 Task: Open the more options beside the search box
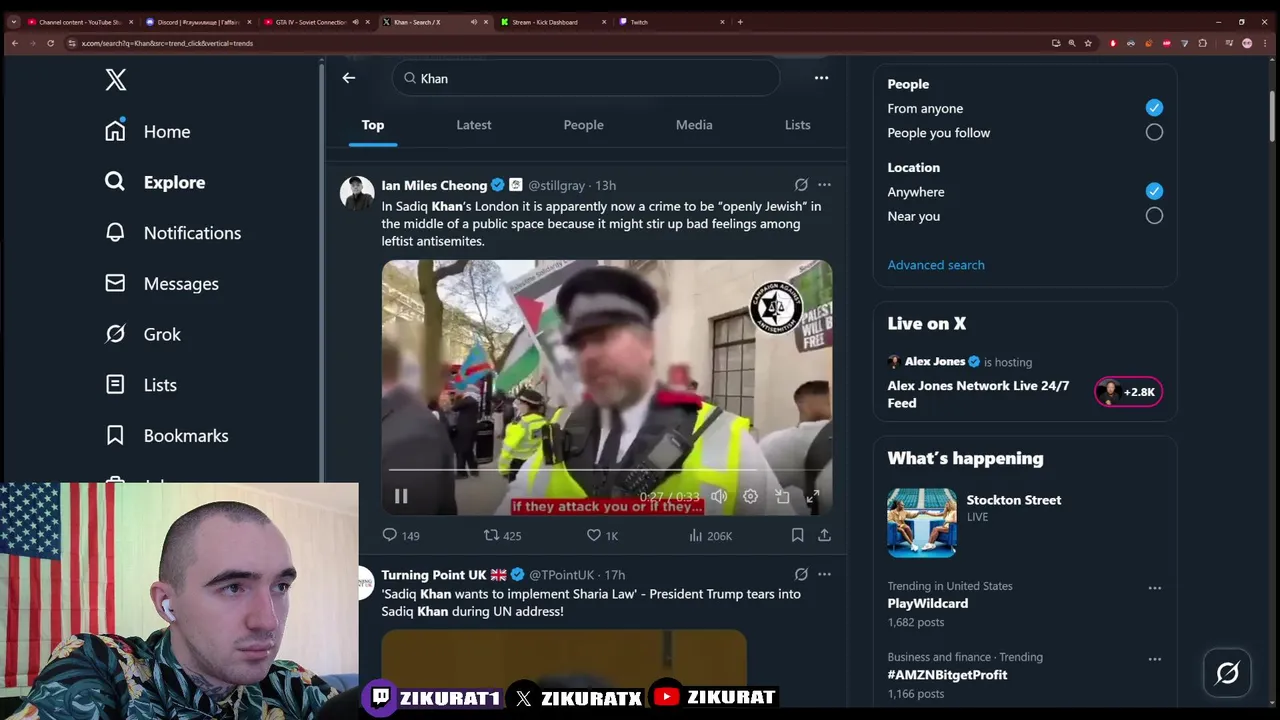point(821,78)
